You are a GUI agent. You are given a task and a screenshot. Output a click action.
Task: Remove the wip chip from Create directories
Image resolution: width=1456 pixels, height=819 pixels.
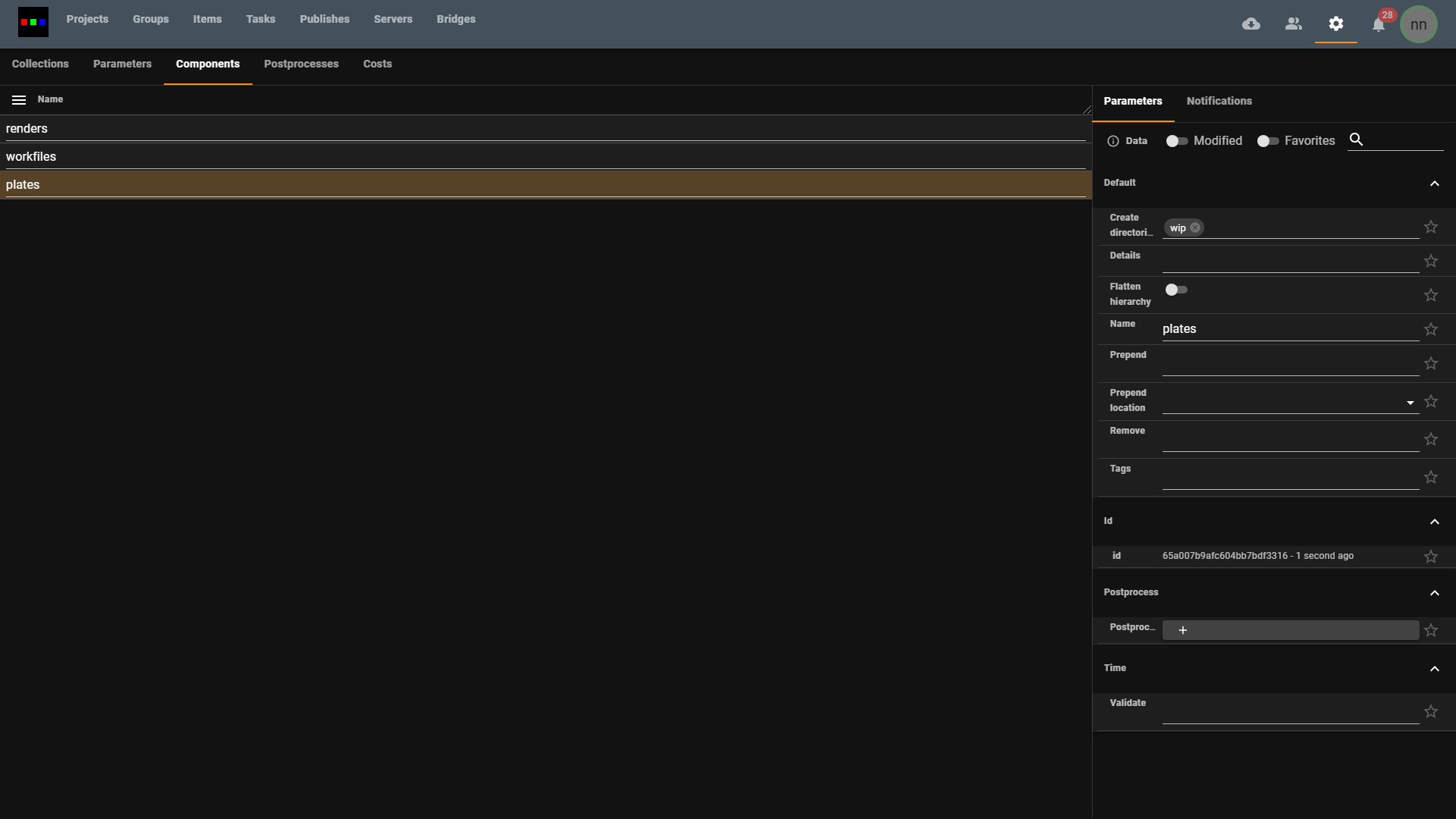click(x=1195, y=227)
